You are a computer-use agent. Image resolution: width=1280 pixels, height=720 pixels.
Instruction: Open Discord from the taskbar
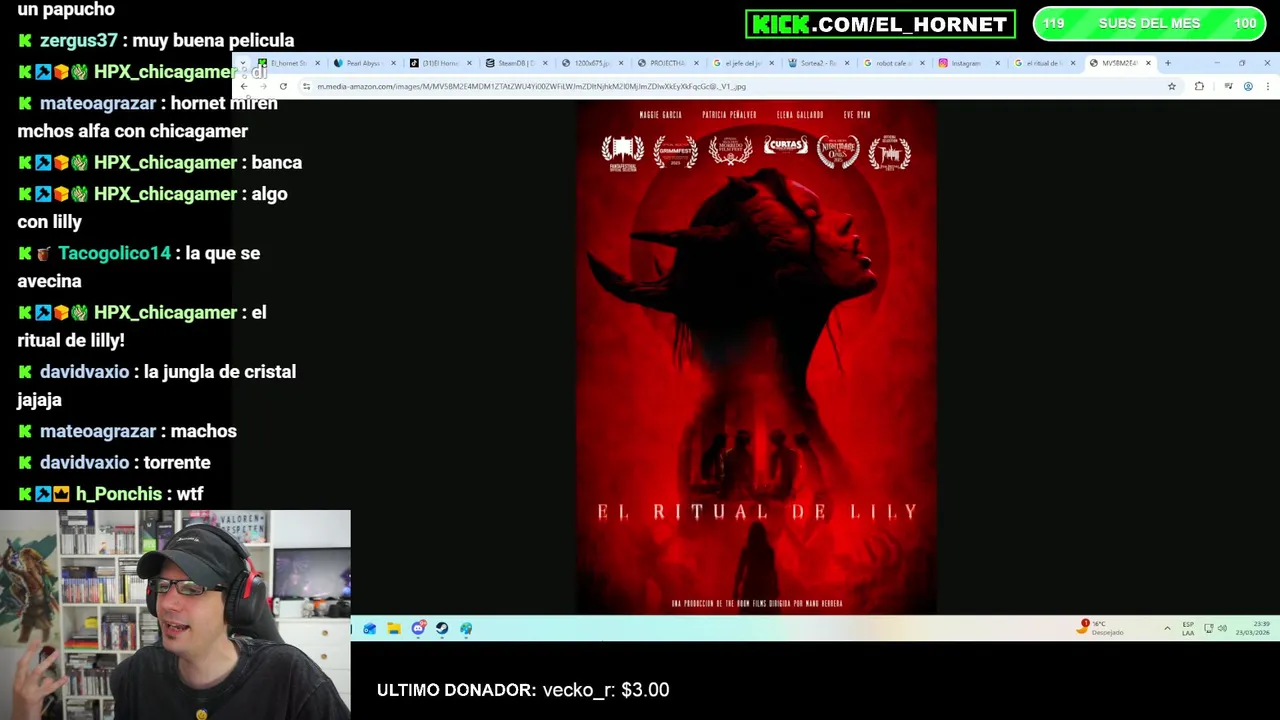(x=418, y=628)
